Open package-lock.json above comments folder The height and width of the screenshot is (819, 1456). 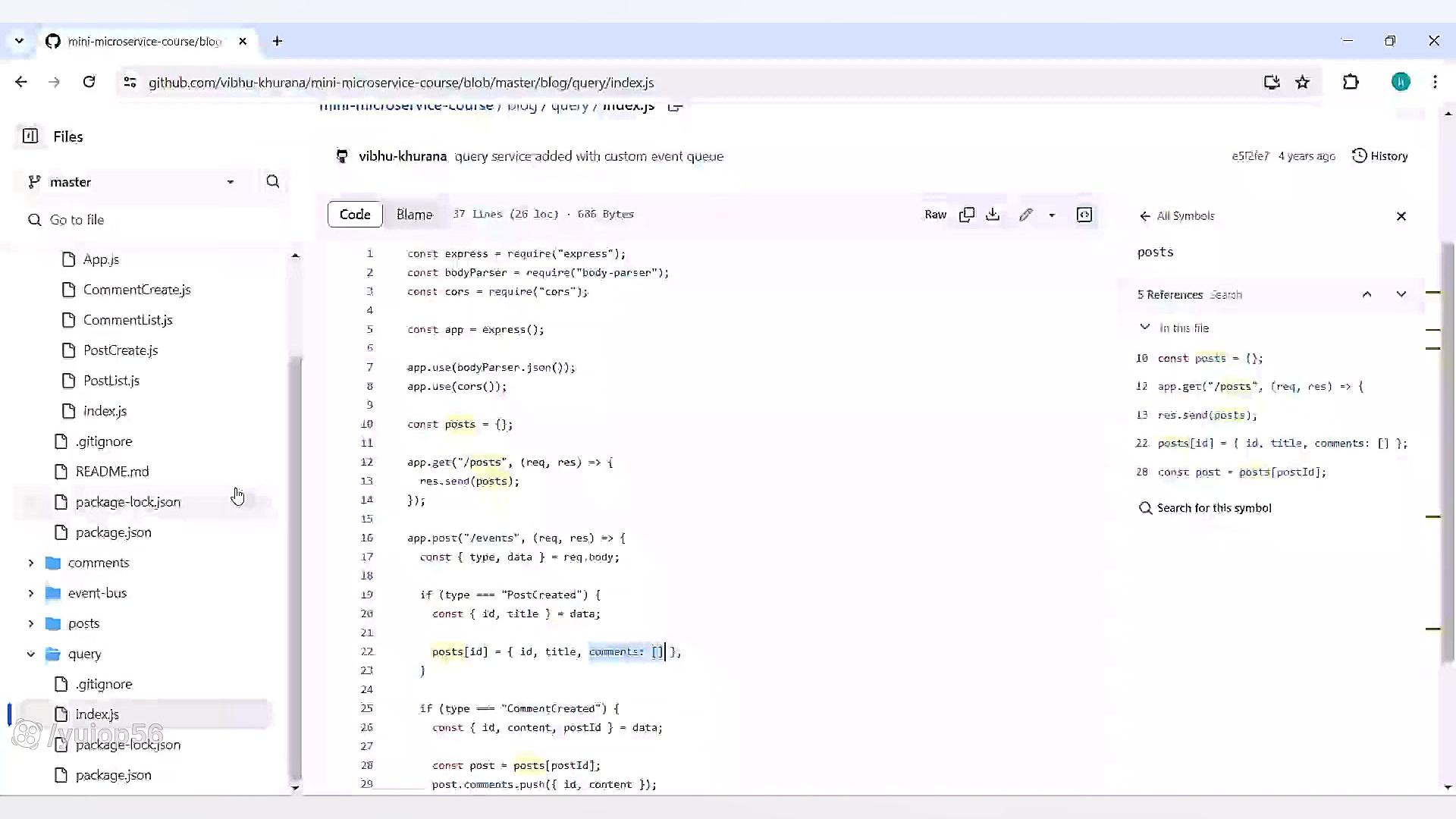click(127, 502)
